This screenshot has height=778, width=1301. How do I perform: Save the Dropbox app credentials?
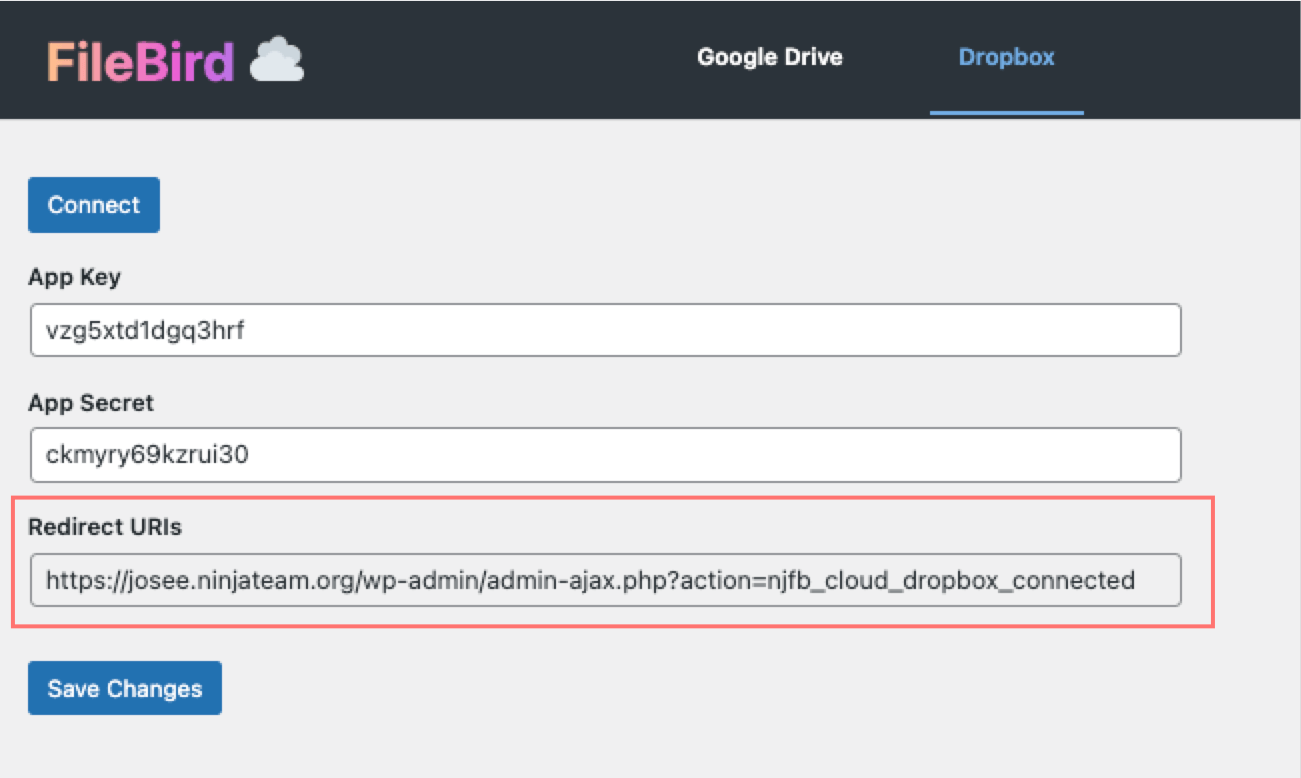coord(125,688)
